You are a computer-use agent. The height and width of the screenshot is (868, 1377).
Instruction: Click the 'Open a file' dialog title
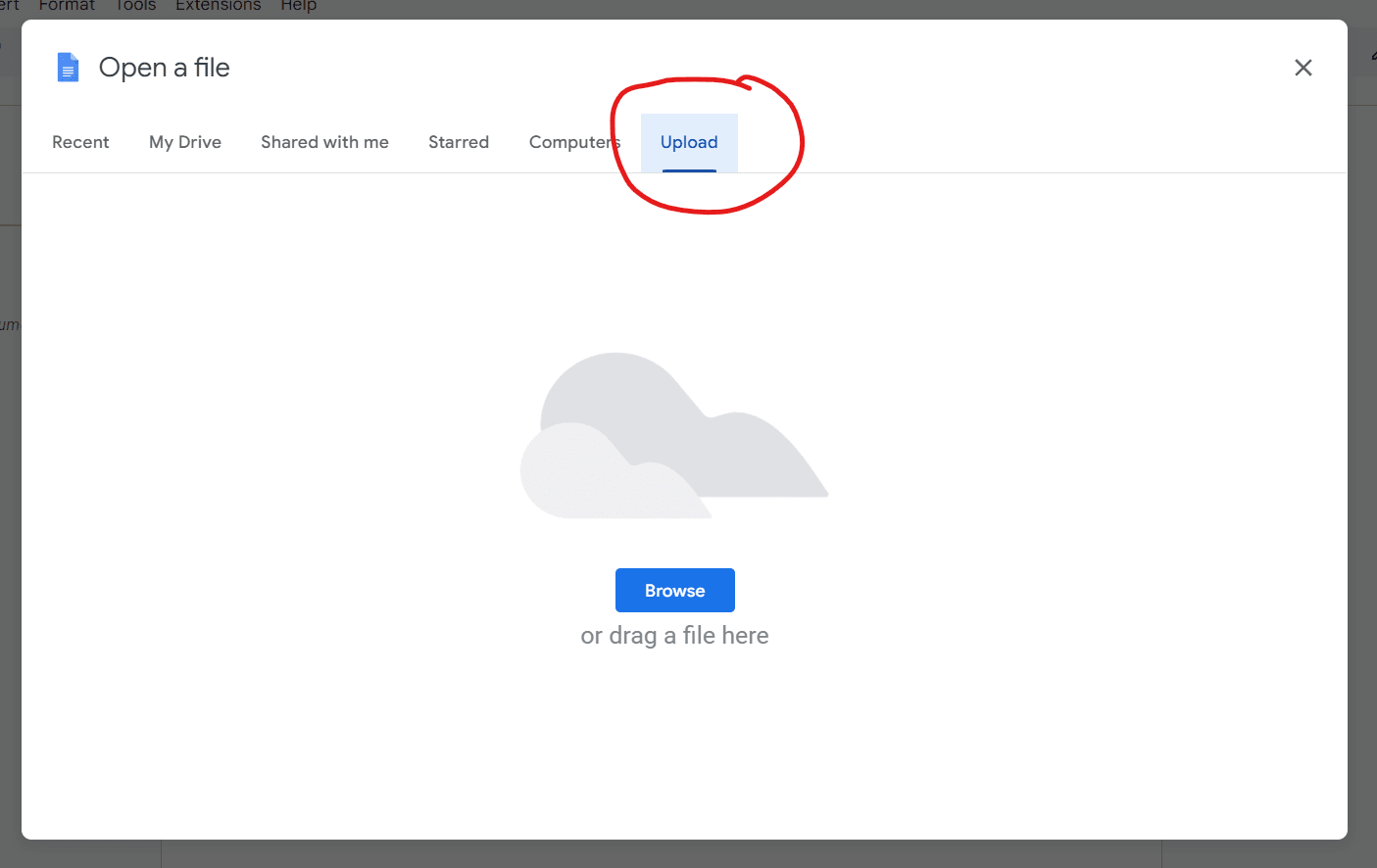pos(165,68)
